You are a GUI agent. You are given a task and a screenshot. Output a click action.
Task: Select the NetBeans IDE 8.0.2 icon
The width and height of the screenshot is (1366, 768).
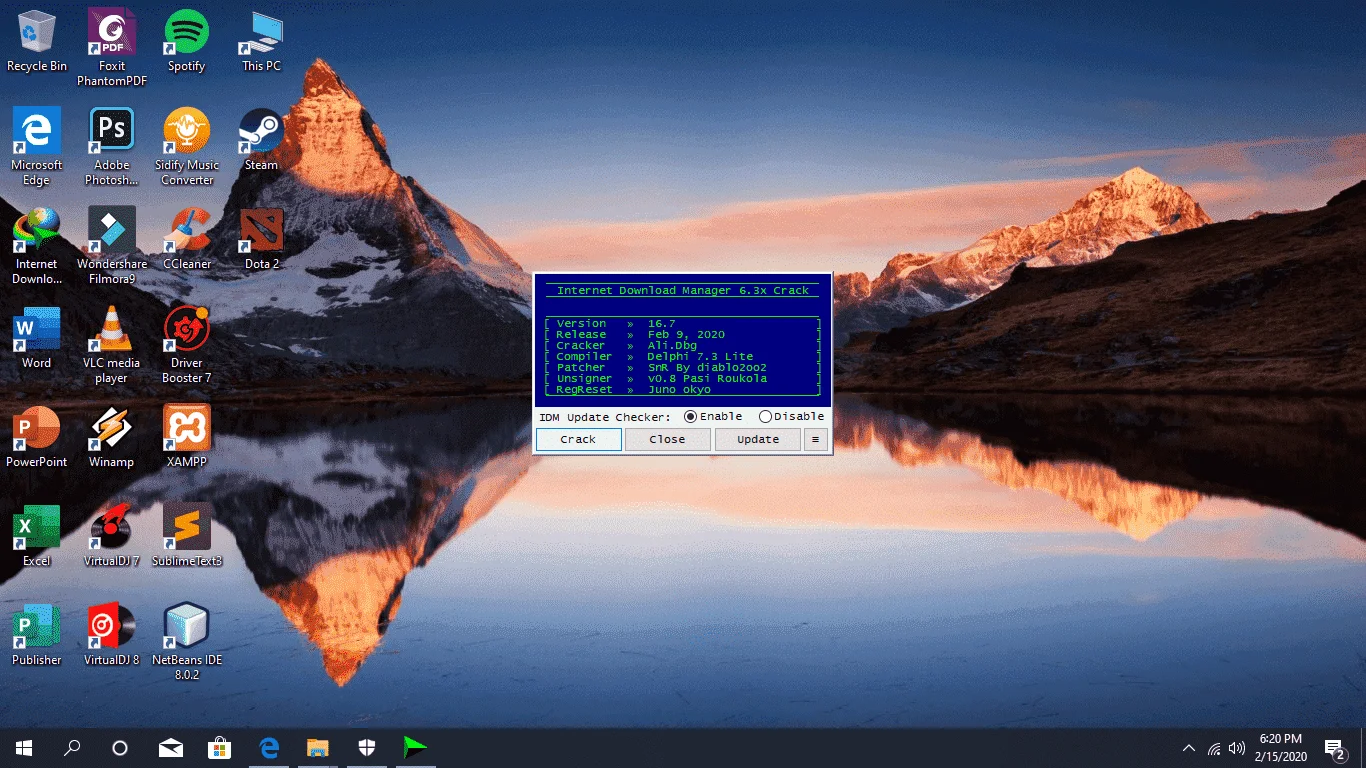[x=186, y=641]
